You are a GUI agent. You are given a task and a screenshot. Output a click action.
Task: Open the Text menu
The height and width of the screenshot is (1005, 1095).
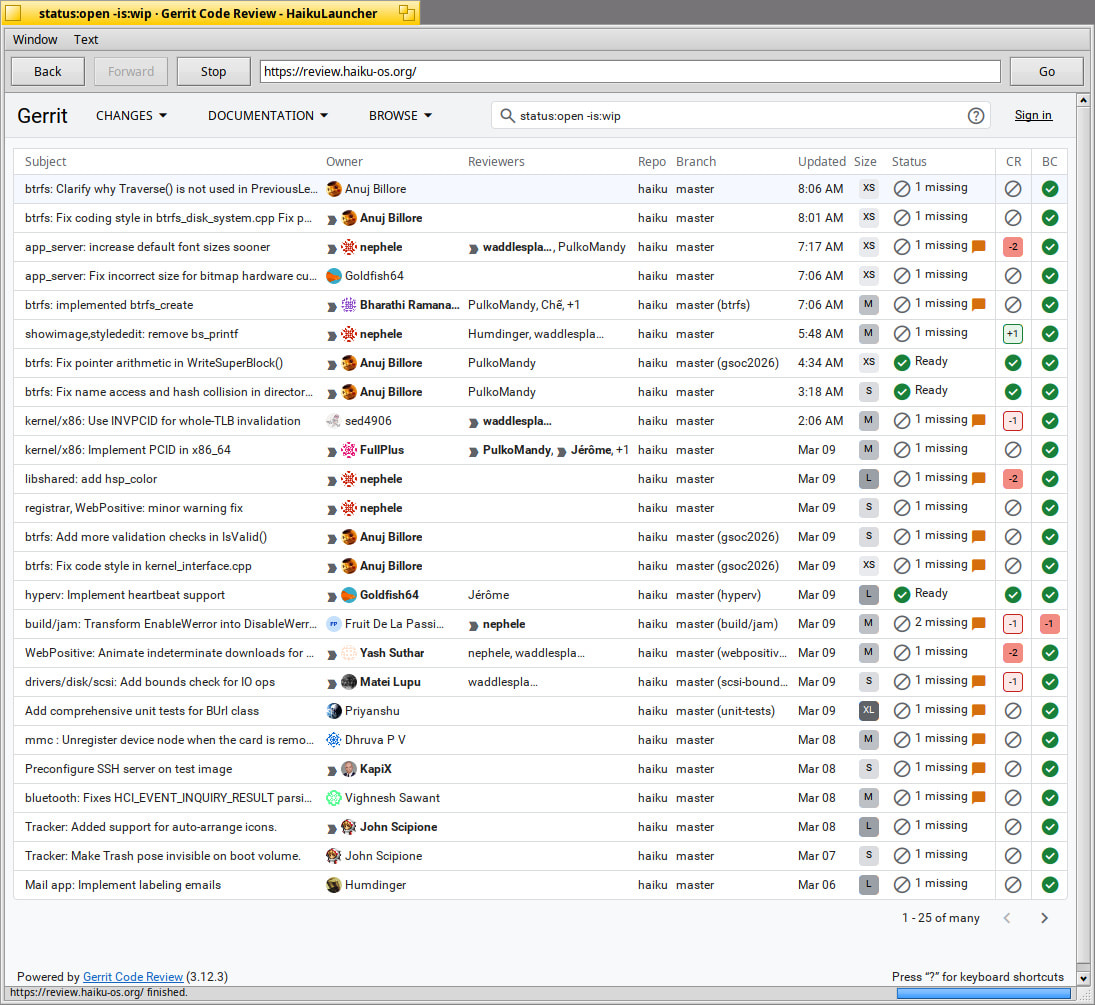(x=86, y=40)
